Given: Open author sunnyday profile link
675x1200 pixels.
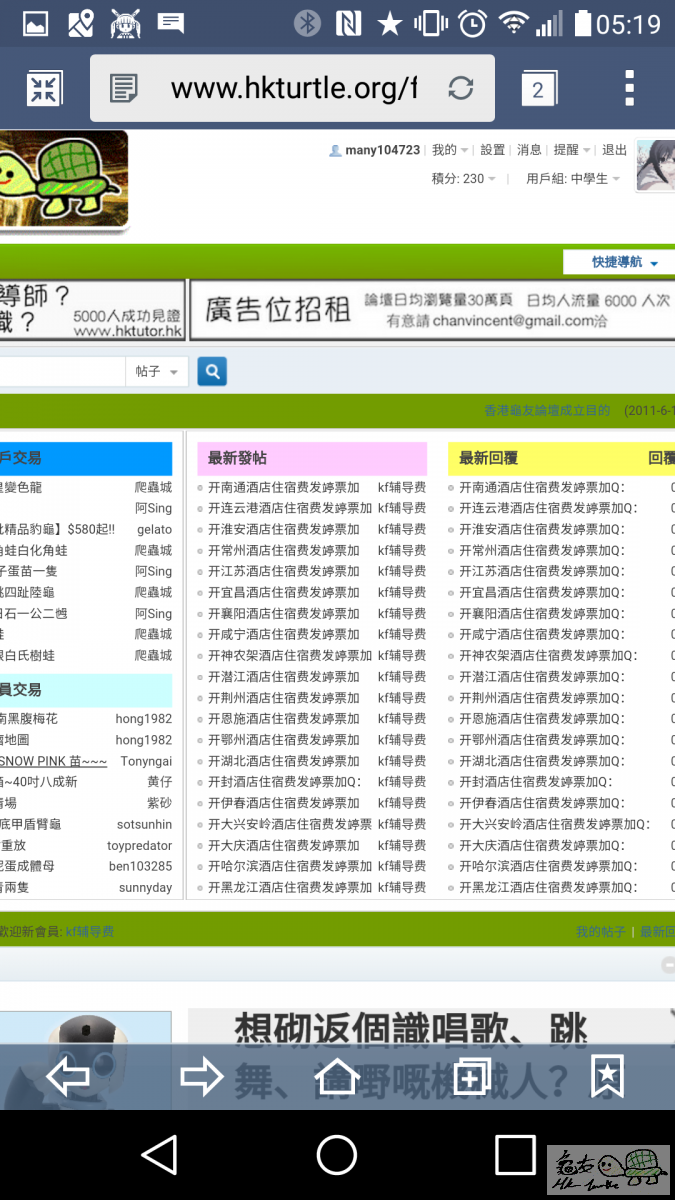Looking at the screenshot, I should pos(145,887).
